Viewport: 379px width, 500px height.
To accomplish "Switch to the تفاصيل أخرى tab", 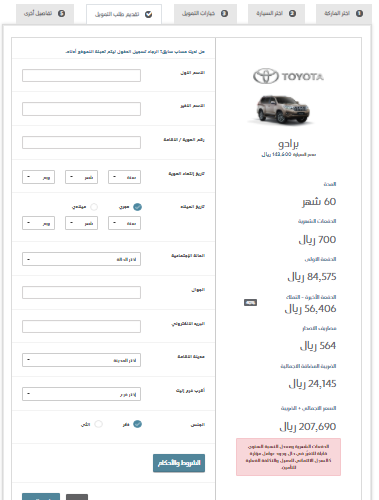I will (x=45, y=14).
